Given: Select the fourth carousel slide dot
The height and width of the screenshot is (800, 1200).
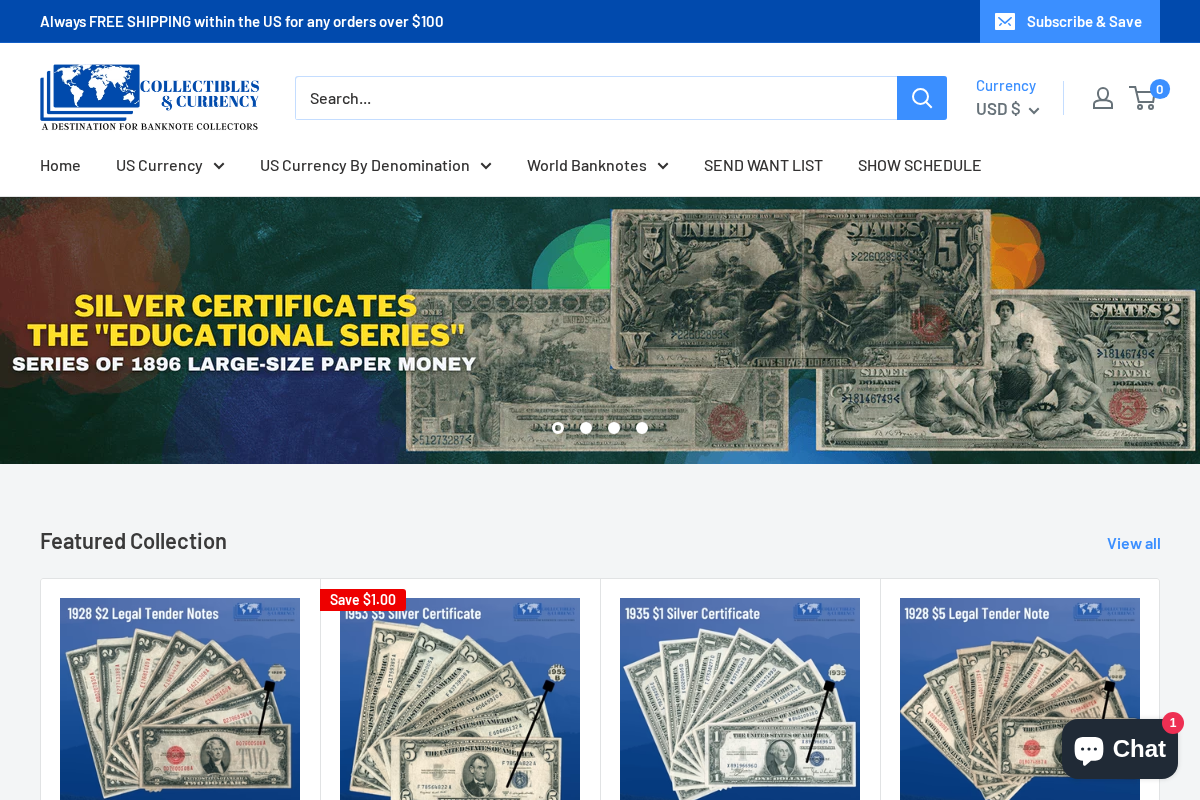Looking at the screenshot, I should [x=641, y=427].
